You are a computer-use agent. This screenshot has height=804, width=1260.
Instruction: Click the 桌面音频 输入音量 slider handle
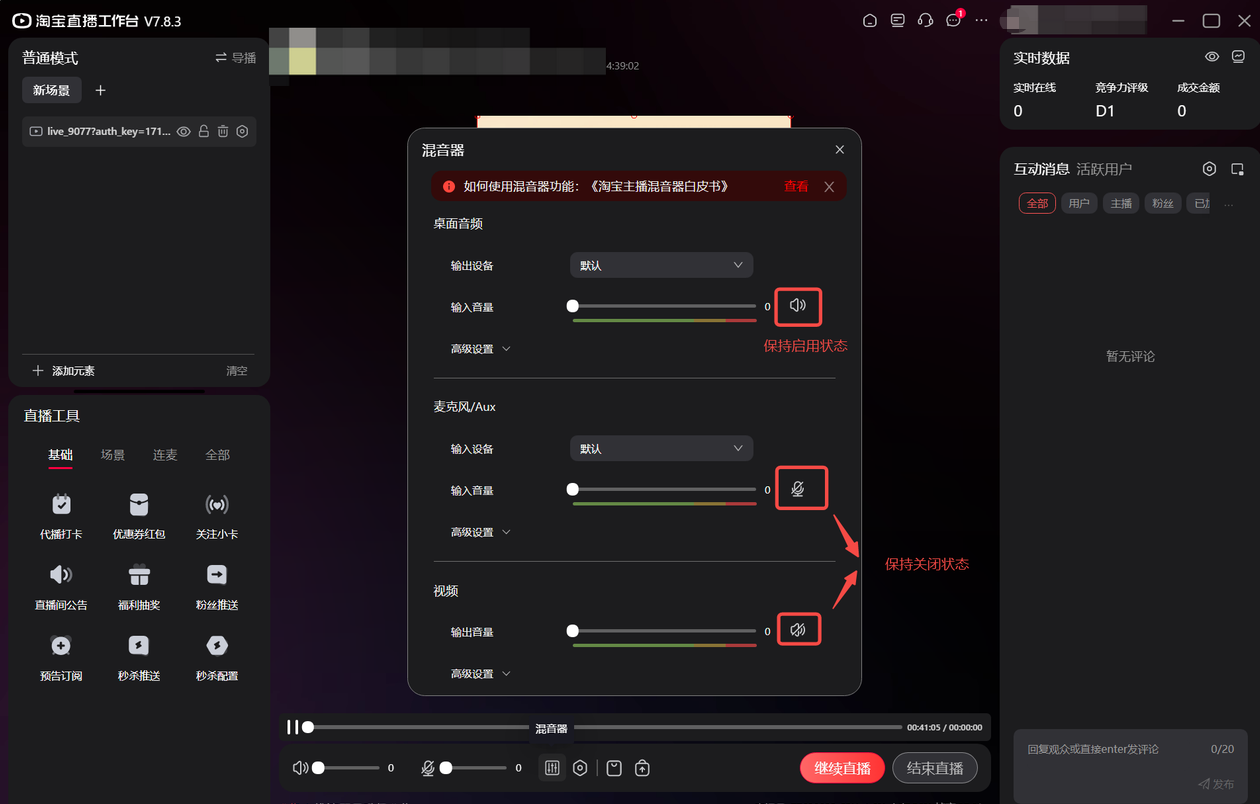[573, 306]
